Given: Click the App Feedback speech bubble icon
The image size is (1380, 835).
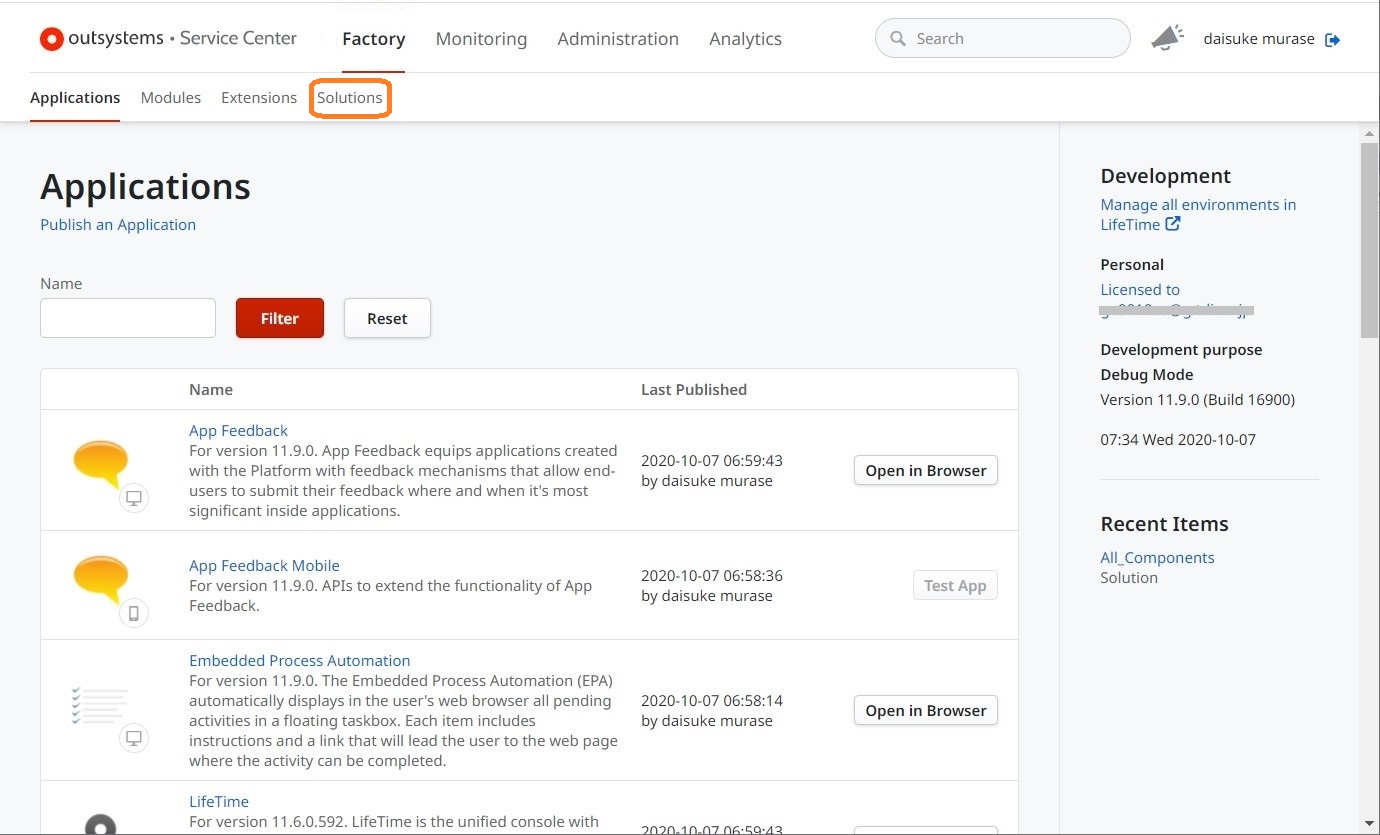Looking at the screenshot, I should (101, 464).
